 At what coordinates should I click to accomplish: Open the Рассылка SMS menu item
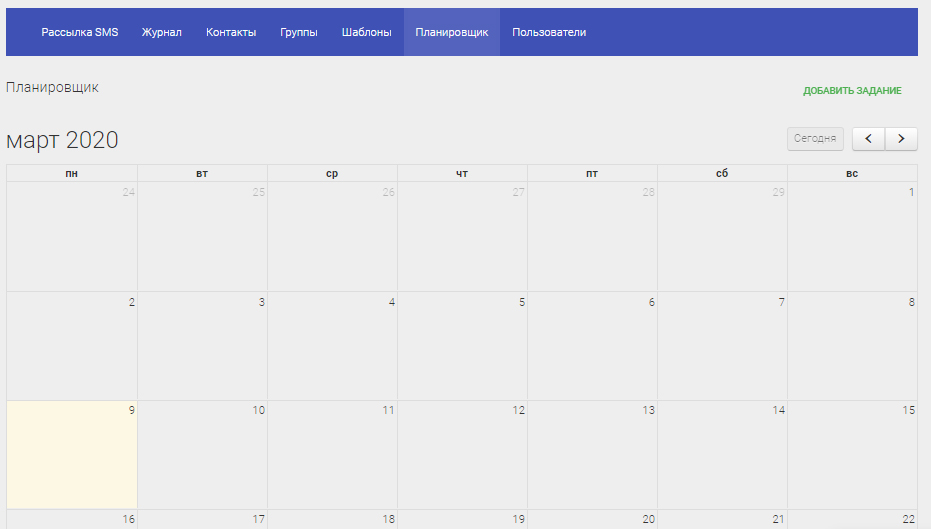79,32
